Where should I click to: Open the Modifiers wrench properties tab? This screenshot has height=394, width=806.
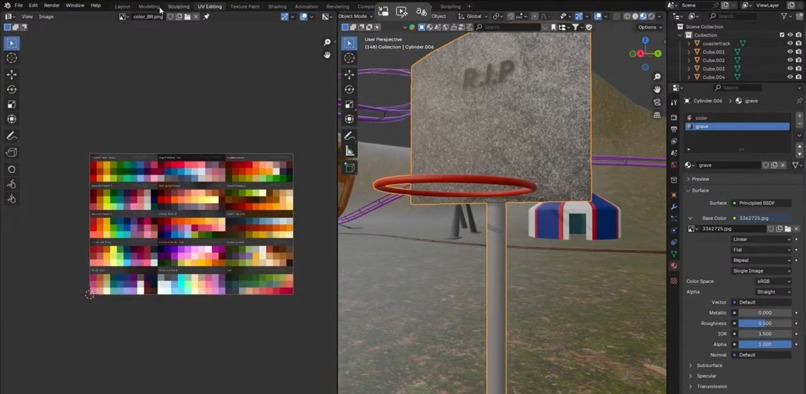[674, 207]
